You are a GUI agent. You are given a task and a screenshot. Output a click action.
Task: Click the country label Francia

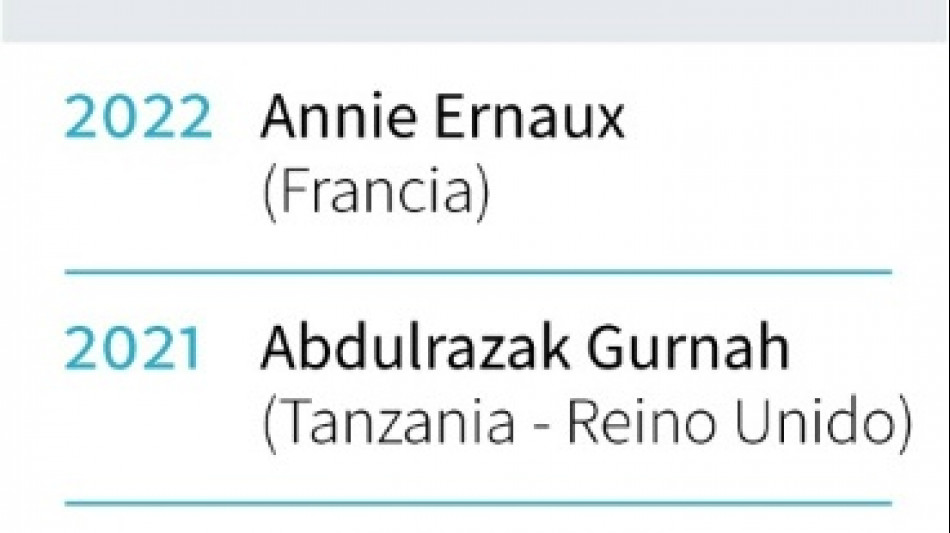click(x=376, y=196)
